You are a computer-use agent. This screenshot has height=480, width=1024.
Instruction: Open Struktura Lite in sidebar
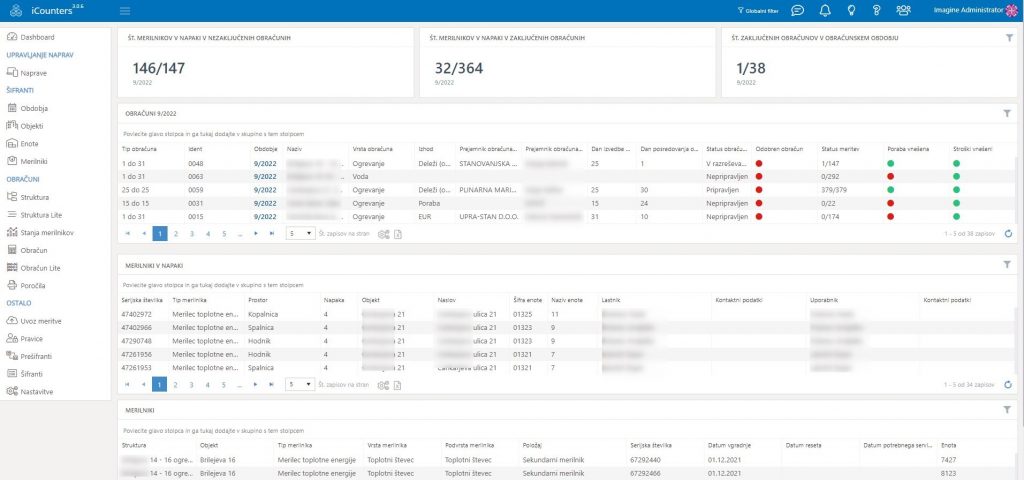tap(40, 214)
